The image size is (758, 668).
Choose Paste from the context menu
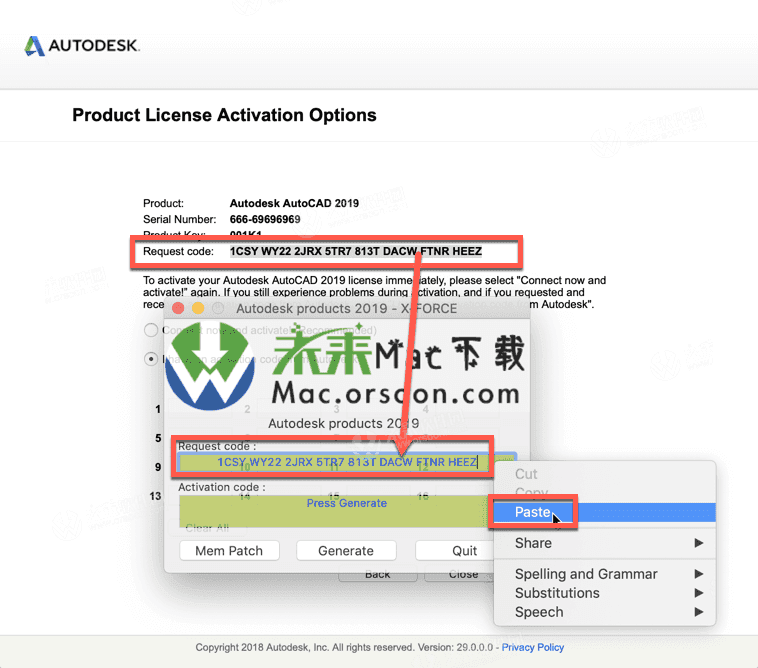[533, 512]
